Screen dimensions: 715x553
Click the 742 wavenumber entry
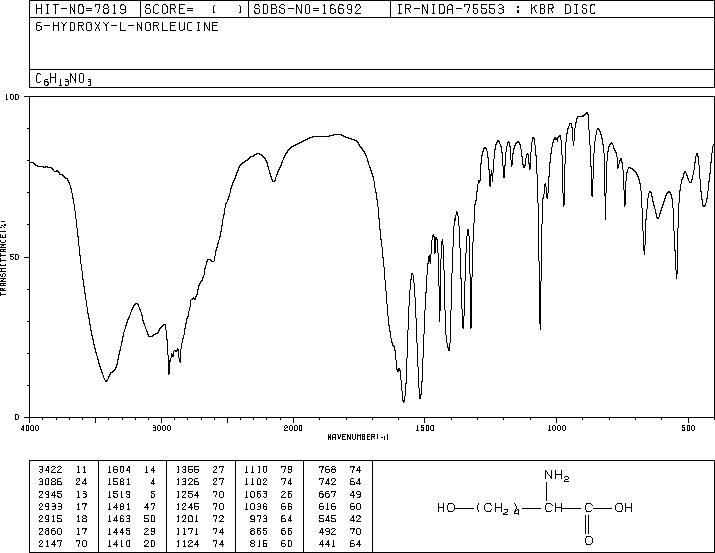click(x=327, y=481)
